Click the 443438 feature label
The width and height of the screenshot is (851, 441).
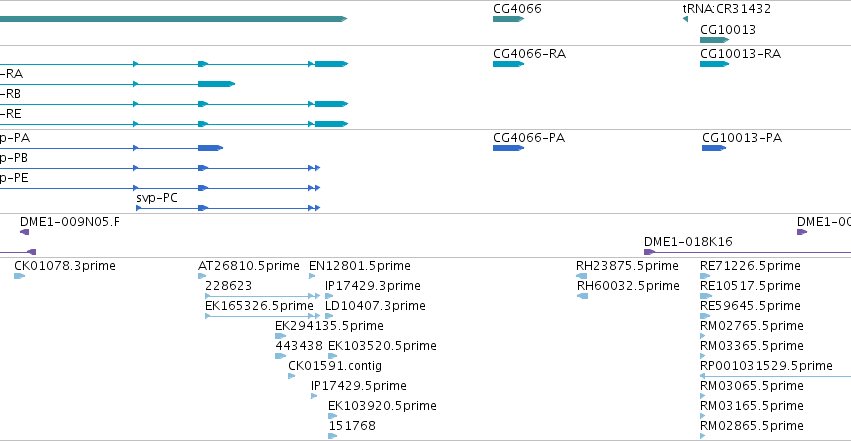[x=299, y=346]
